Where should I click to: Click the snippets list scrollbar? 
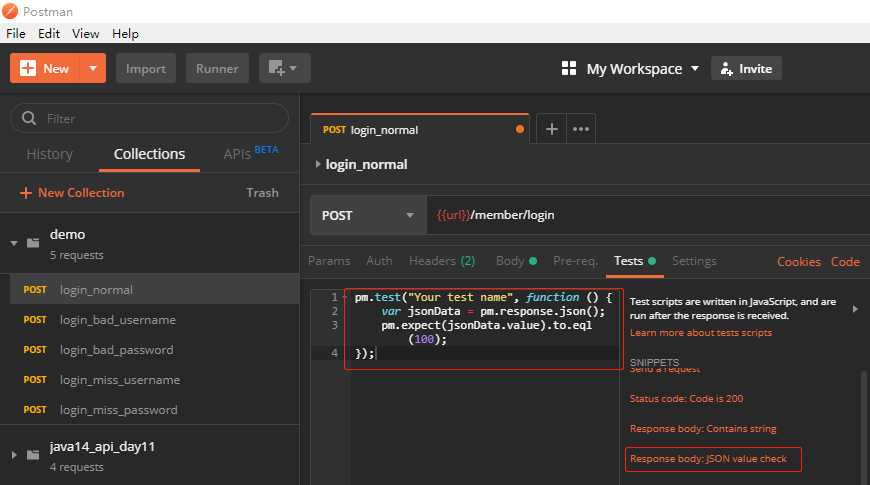click(863, 427)
